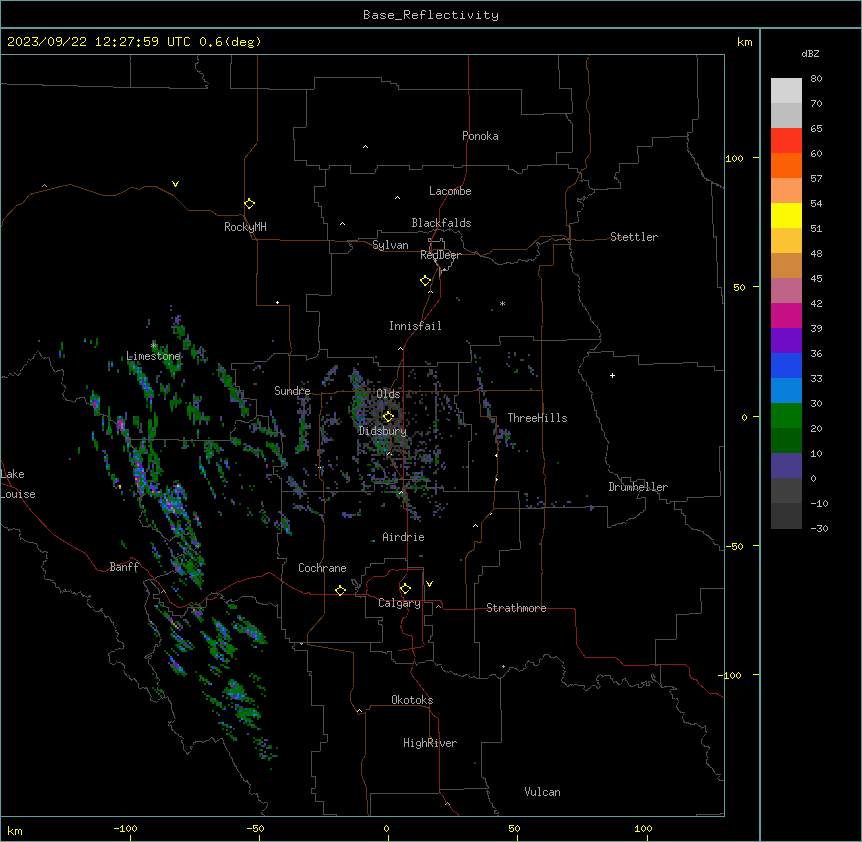Screen dimensions: 862x842
Task: Click the yellow diamond marker south of RedDeer
Action: (x=426, y=281)
